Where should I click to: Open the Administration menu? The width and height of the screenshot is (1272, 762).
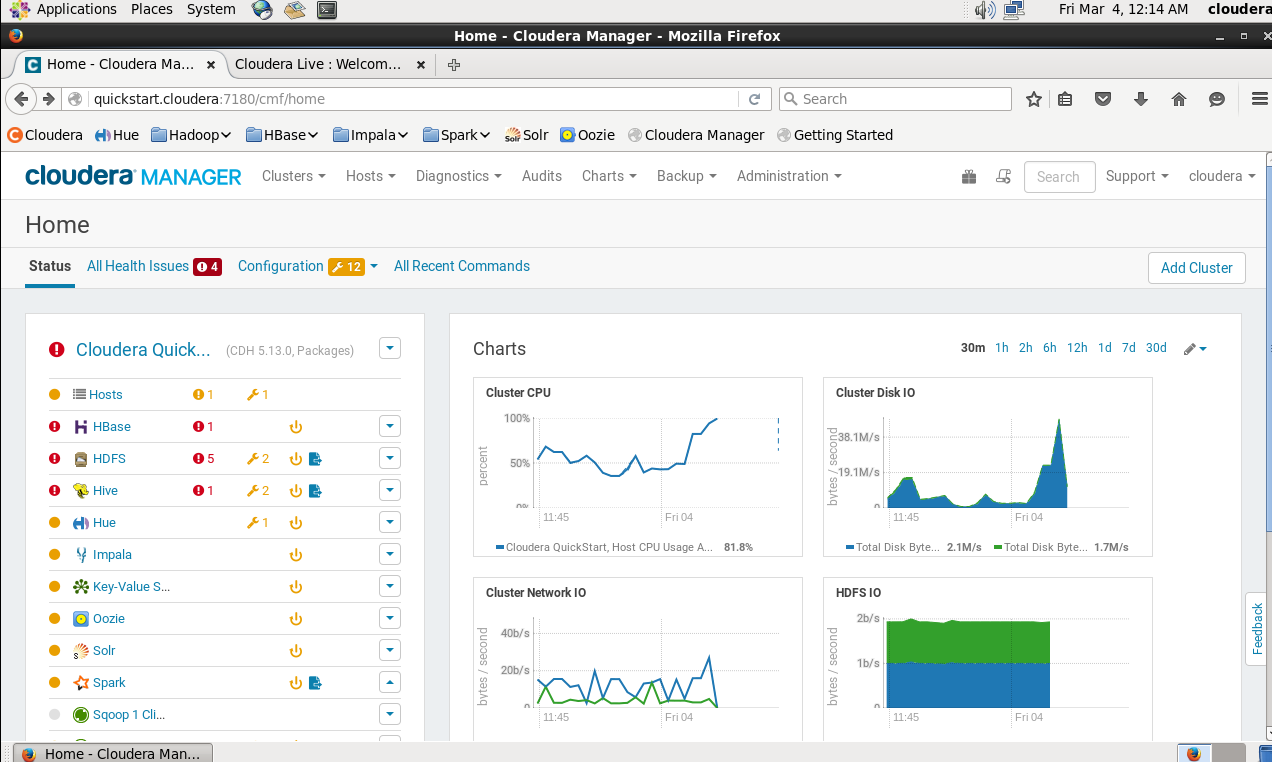coord(789,176)
